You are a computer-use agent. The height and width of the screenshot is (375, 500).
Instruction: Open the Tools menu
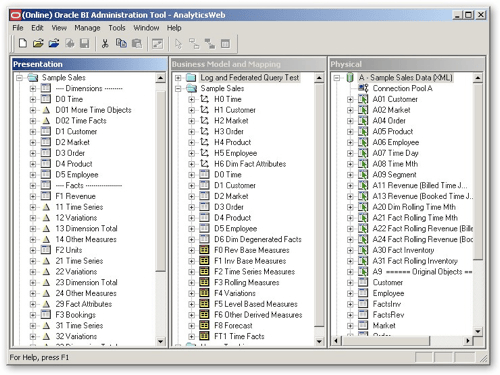click(117, 28)
